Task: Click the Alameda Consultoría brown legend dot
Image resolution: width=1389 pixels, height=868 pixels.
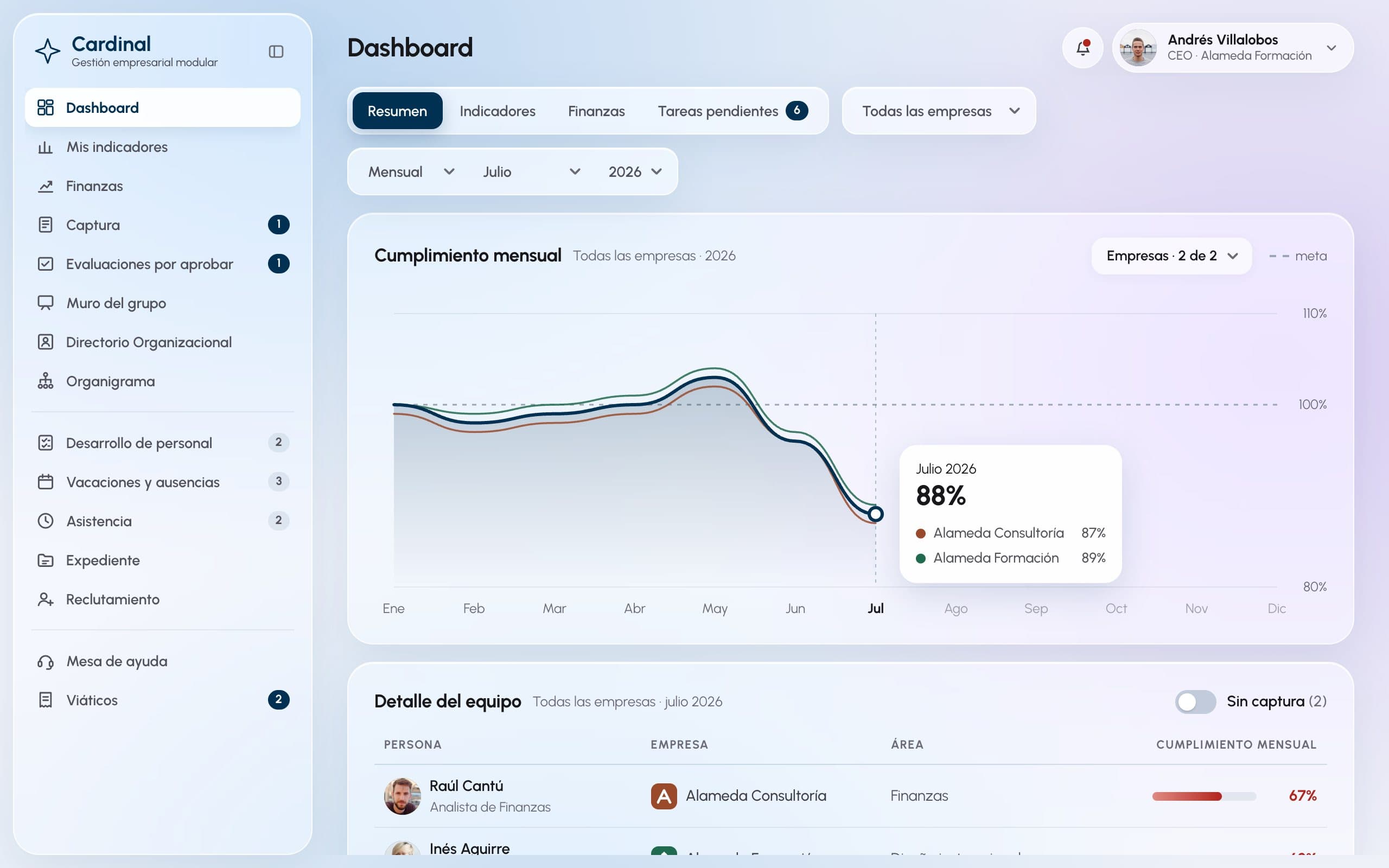Action: click(x=921, y=533)
